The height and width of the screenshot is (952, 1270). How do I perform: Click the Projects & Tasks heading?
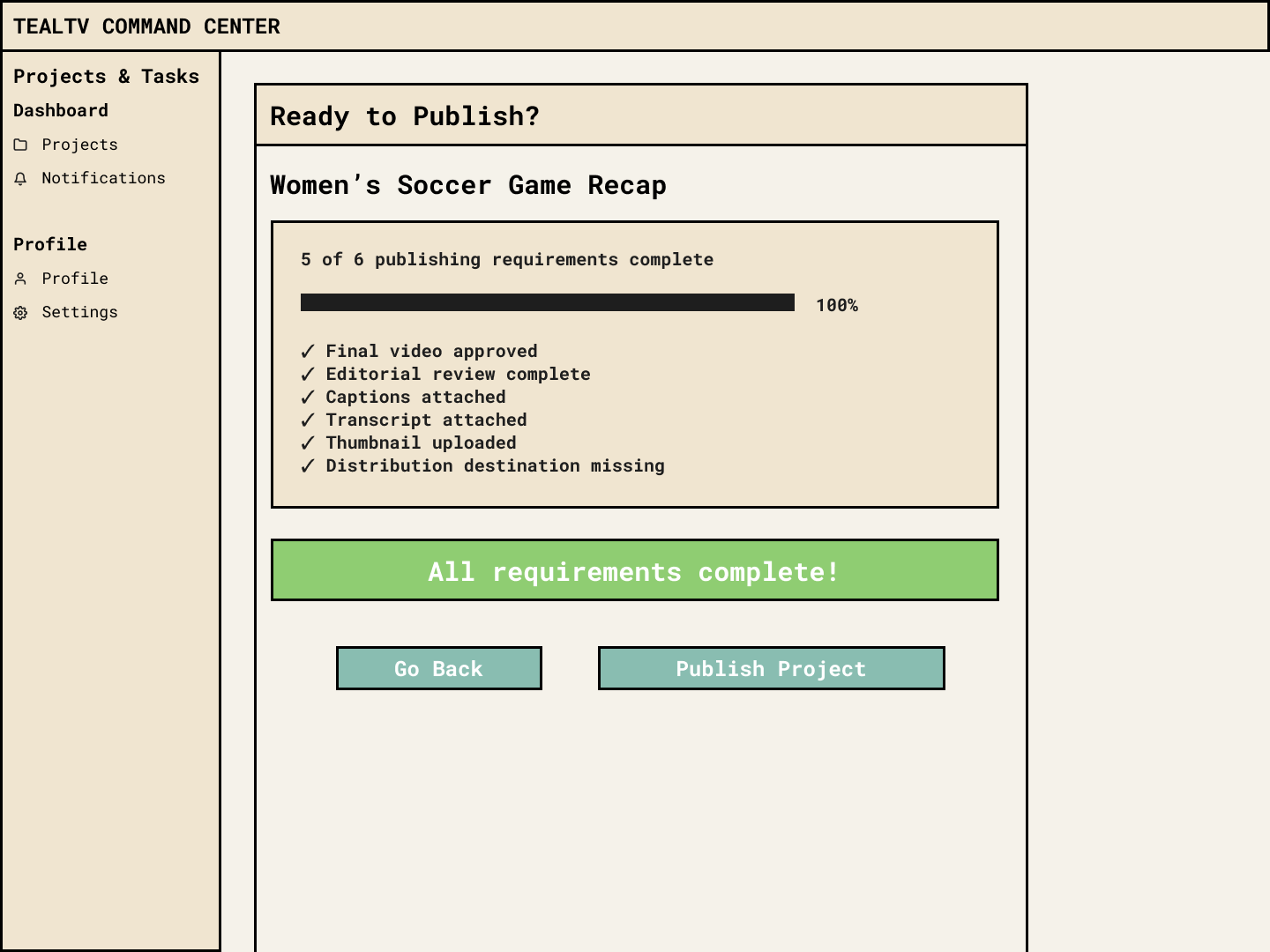[106, 77]
